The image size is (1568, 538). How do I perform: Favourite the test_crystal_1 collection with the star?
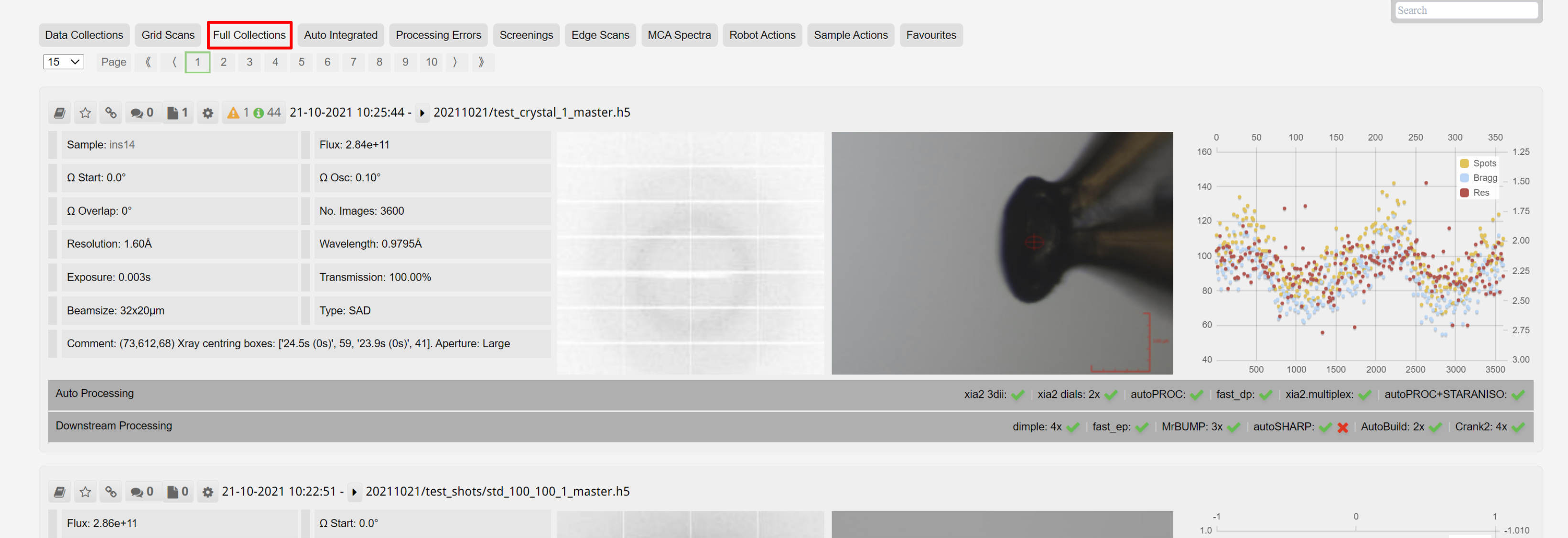[85, 113]
